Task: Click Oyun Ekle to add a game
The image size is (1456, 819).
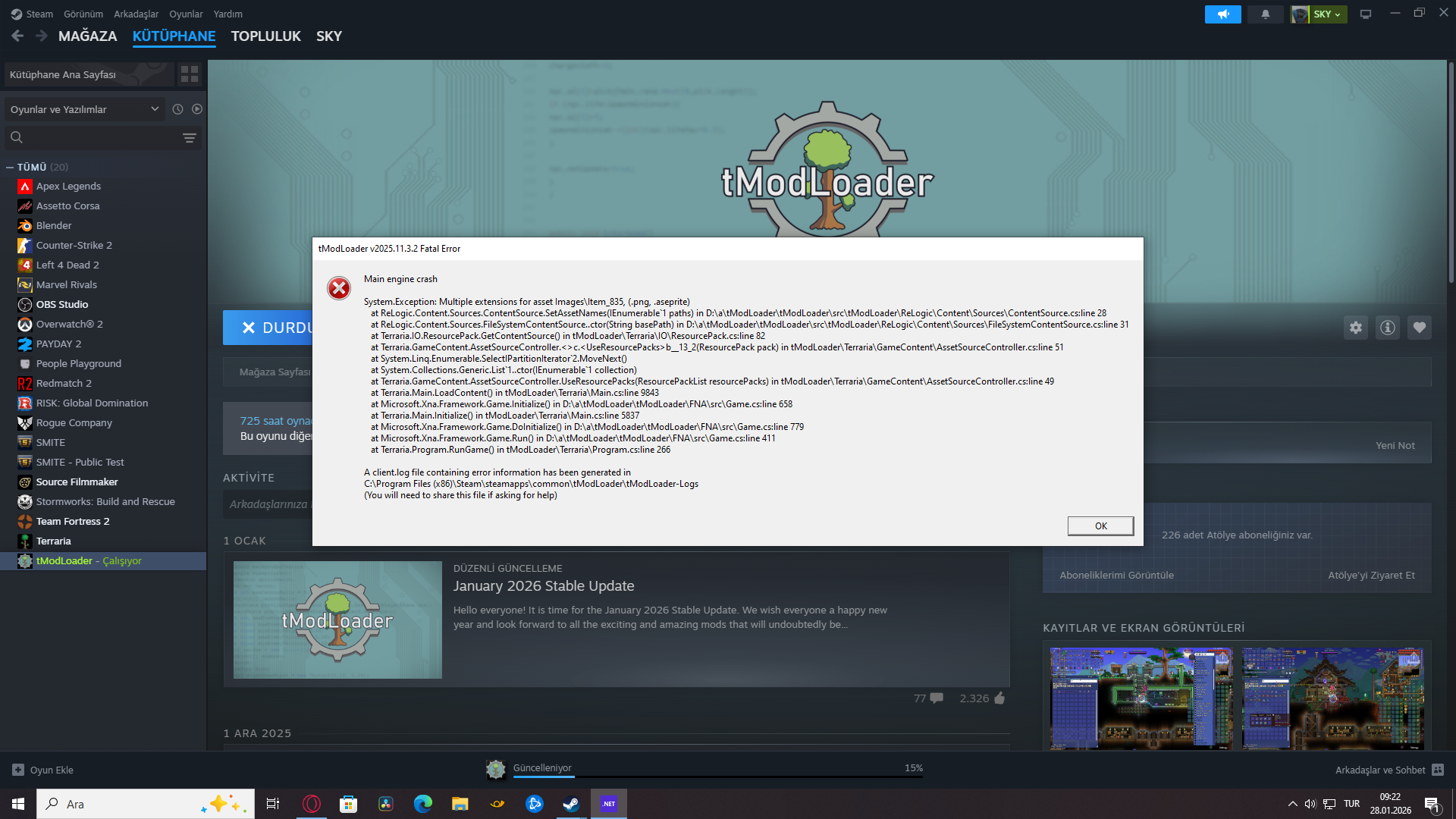Action: tap(43, 770)
